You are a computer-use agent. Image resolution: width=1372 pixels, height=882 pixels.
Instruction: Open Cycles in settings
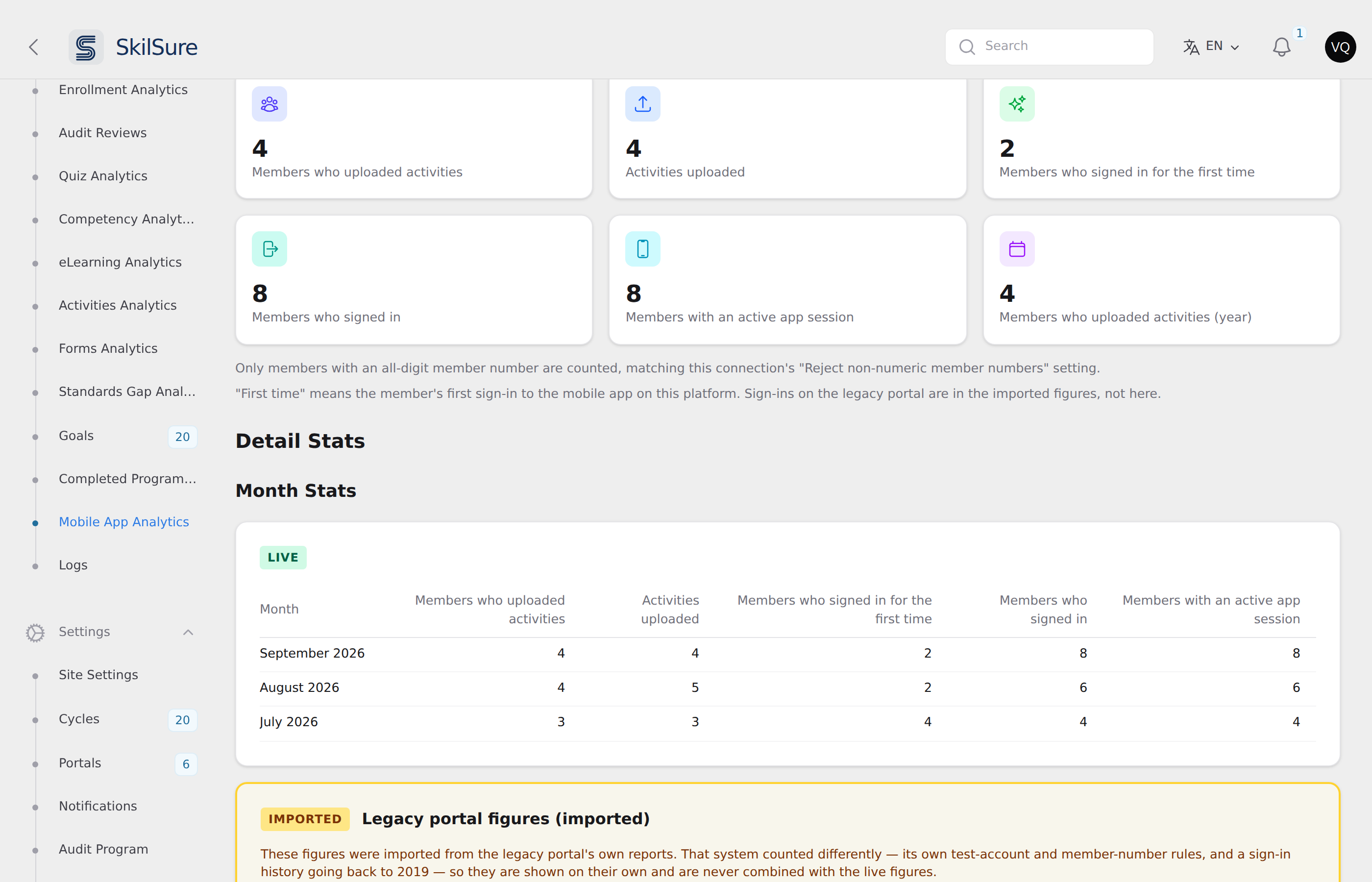79,719
